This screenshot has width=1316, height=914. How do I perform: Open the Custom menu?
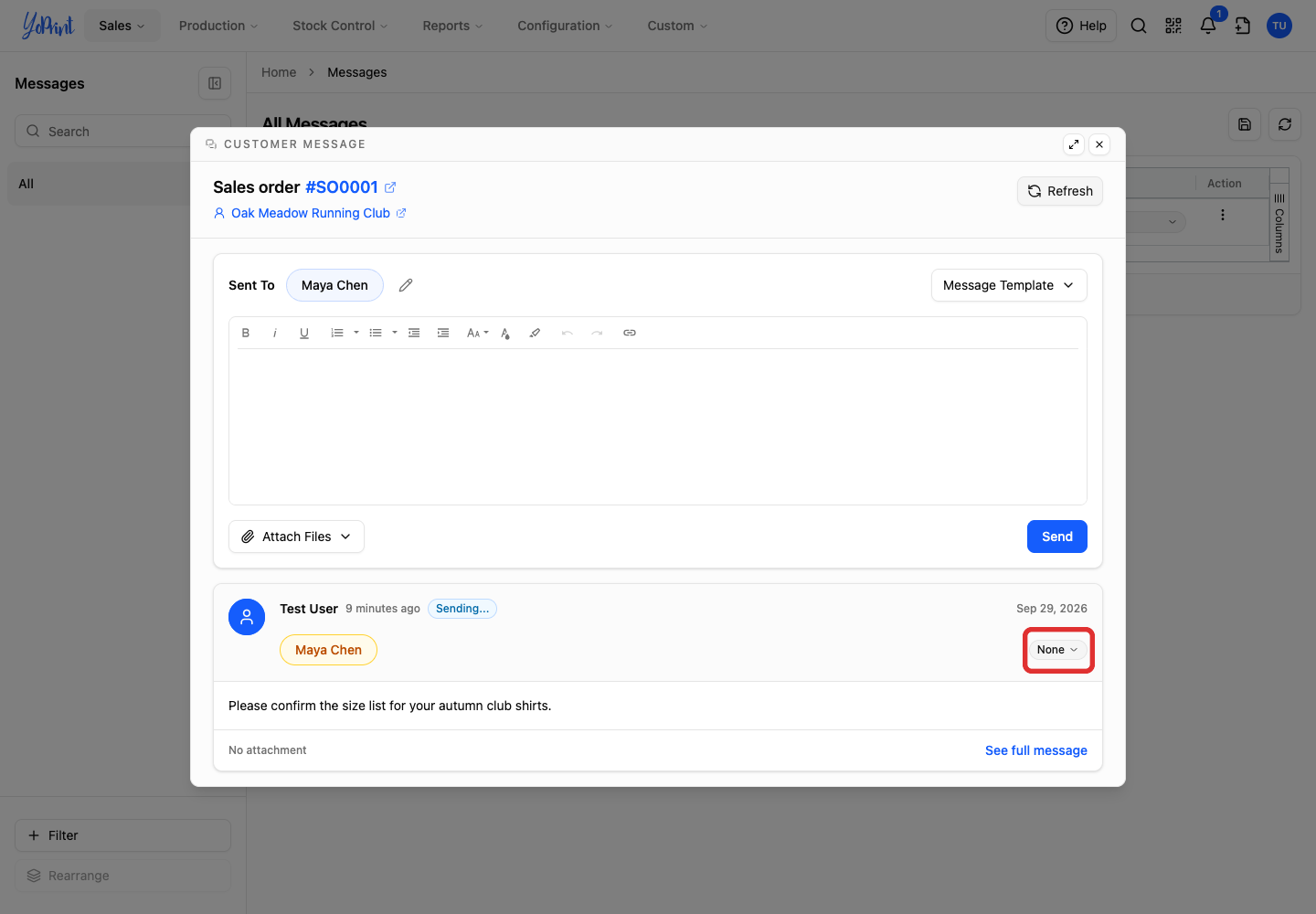677,26
